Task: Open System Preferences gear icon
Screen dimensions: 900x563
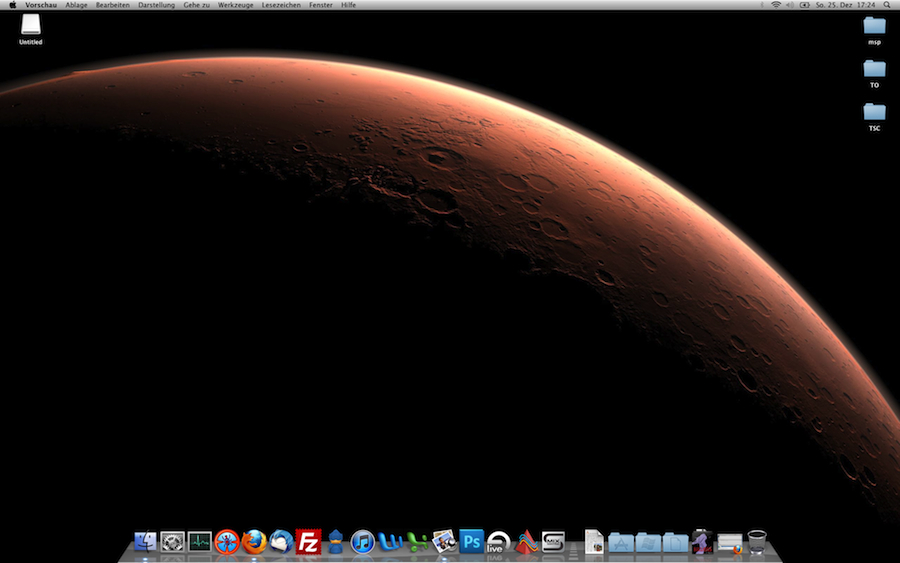Action: click(x=172, y=542)
